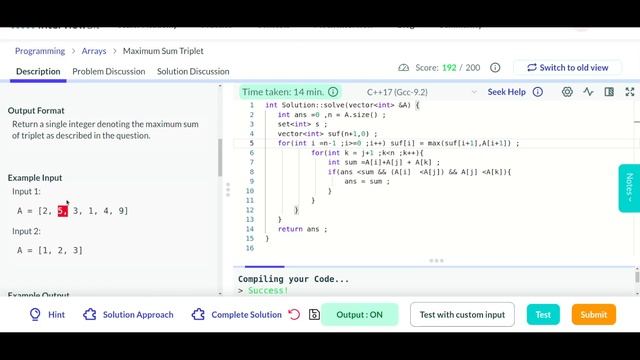Place cursor on code line 5 for loop
The width and height of the screenshot is (640, 360).
[398, 143]
